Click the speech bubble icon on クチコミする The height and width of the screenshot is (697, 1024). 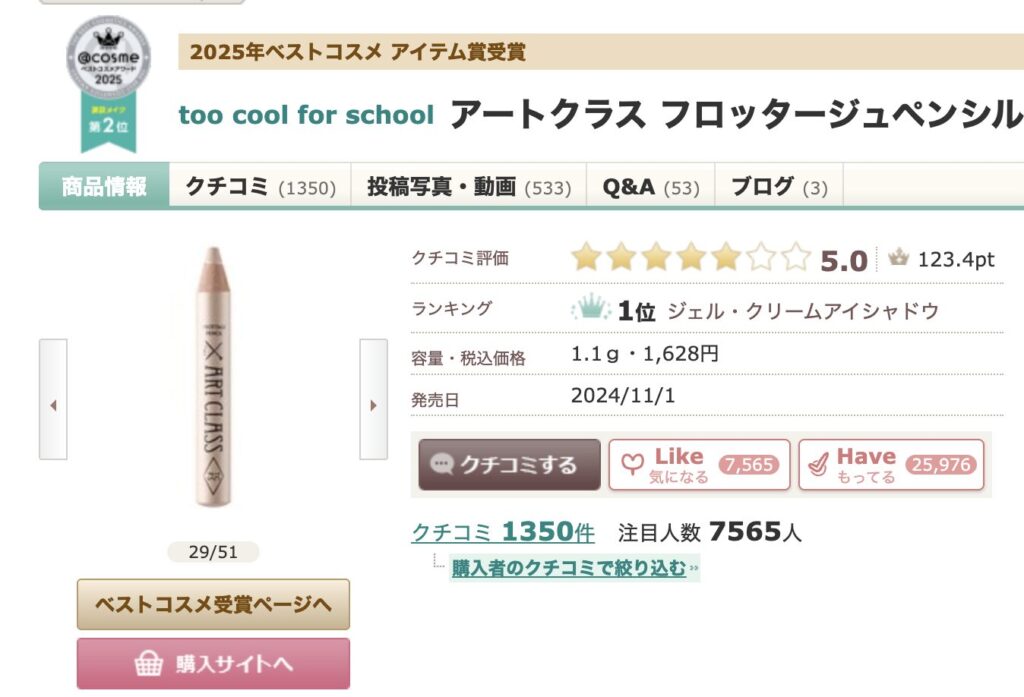click(x=441, y=465)
